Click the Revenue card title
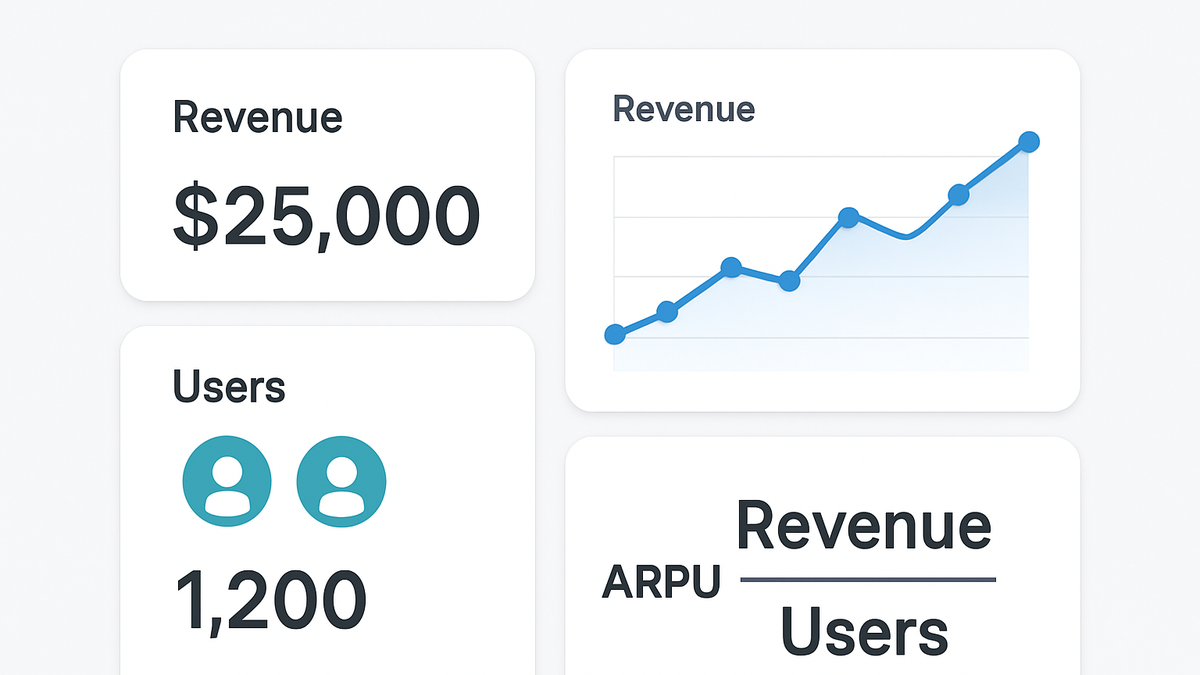This screenshot has width=1200, height=675. [258, 117]
